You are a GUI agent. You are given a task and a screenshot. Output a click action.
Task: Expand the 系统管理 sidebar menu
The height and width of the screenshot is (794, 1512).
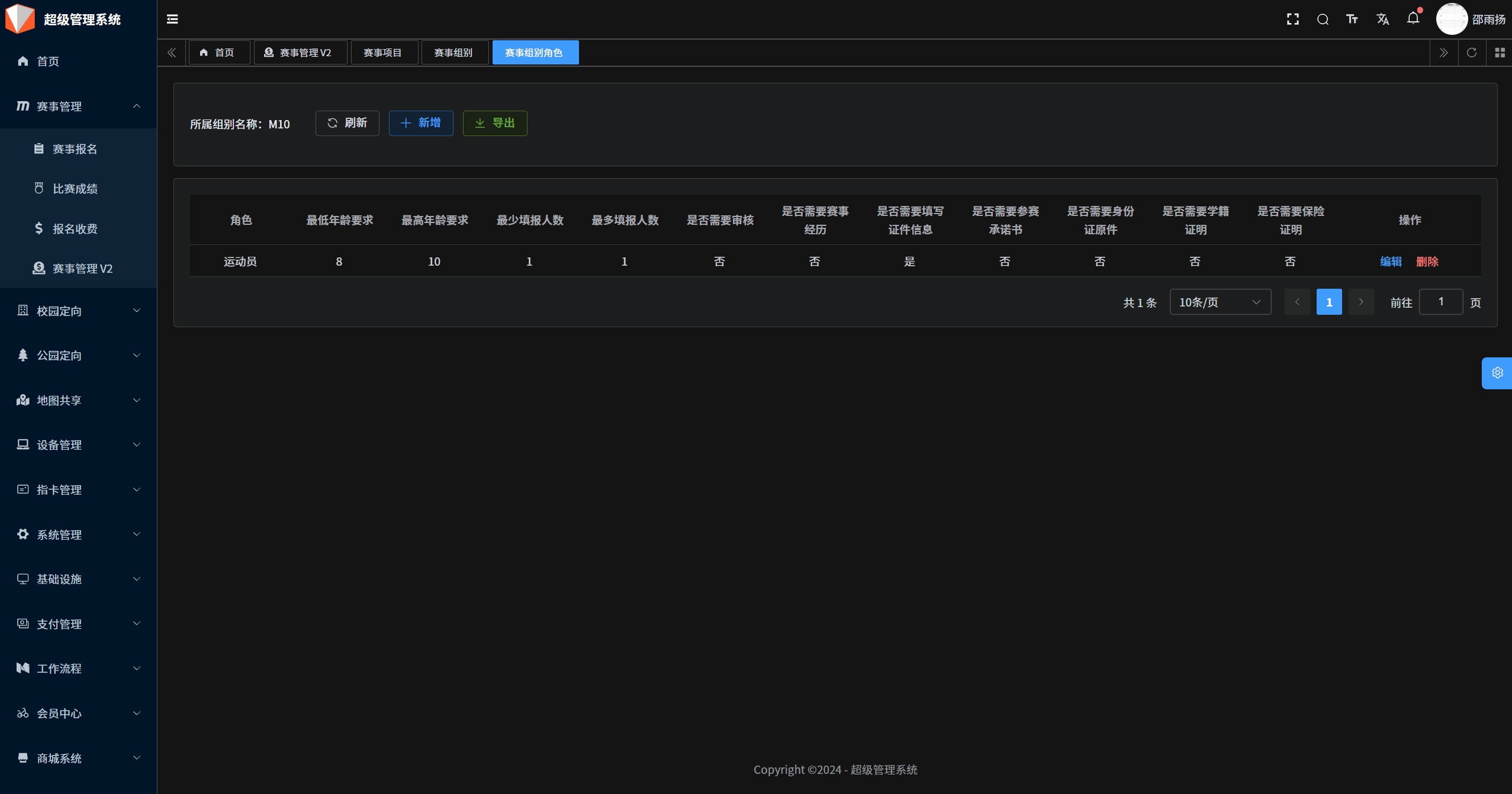78,534
